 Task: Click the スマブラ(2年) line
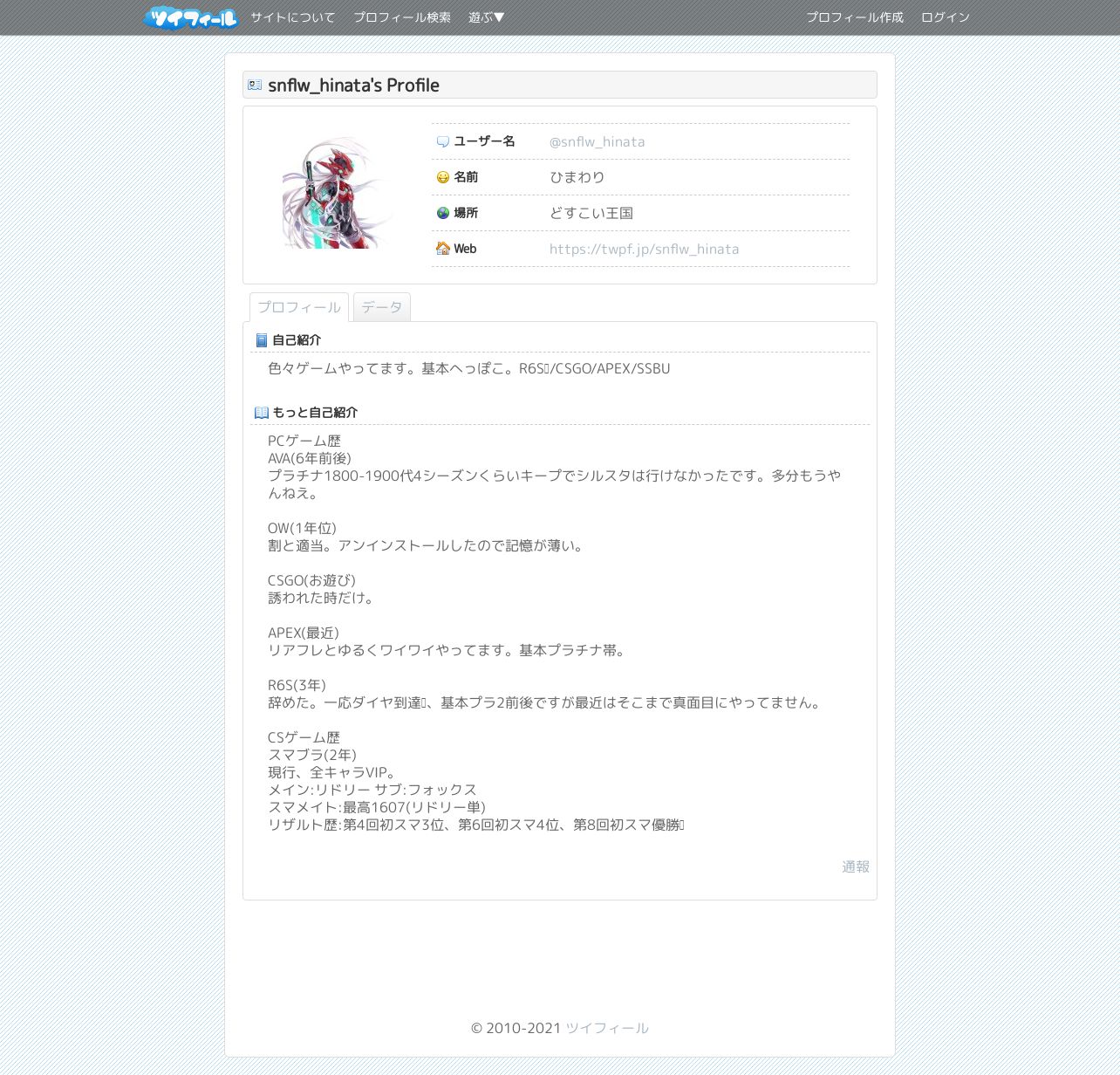tap(312, 755)
